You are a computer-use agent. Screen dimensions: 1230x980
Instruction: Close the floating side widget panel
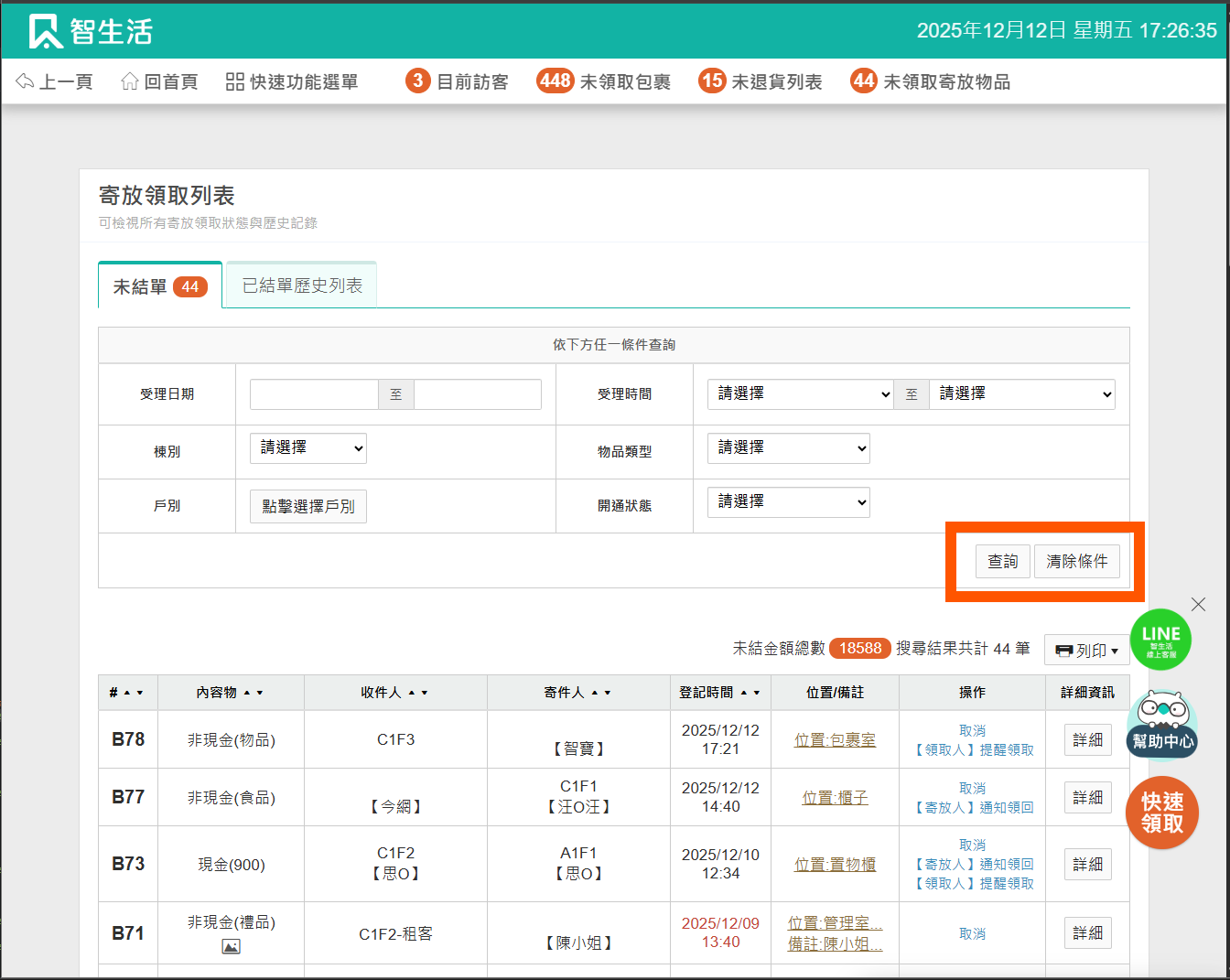(x=1198, y=604)
